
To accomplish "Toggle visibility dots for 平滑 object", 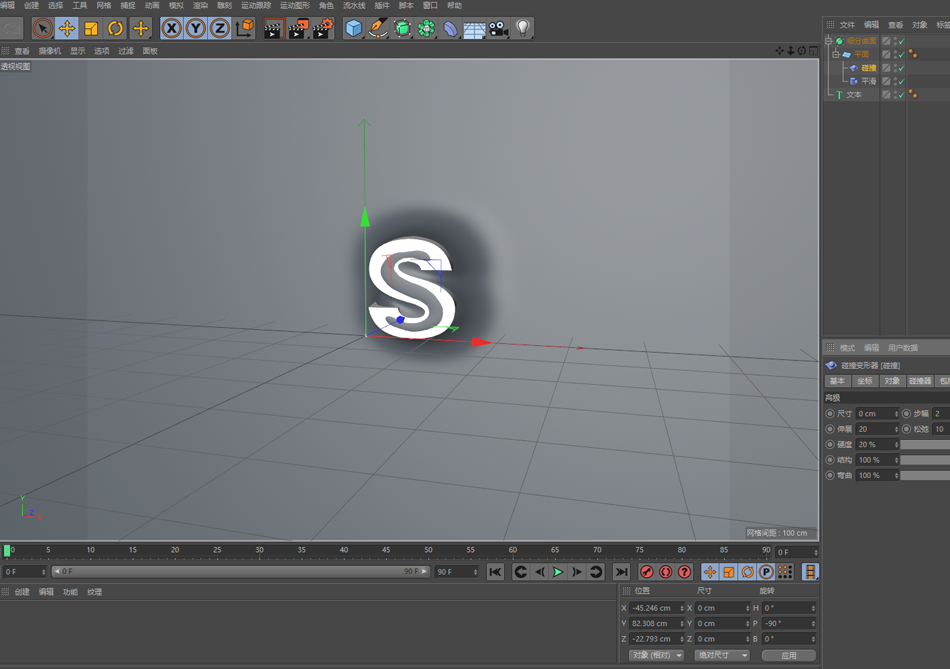I will [x=895, y=81].
